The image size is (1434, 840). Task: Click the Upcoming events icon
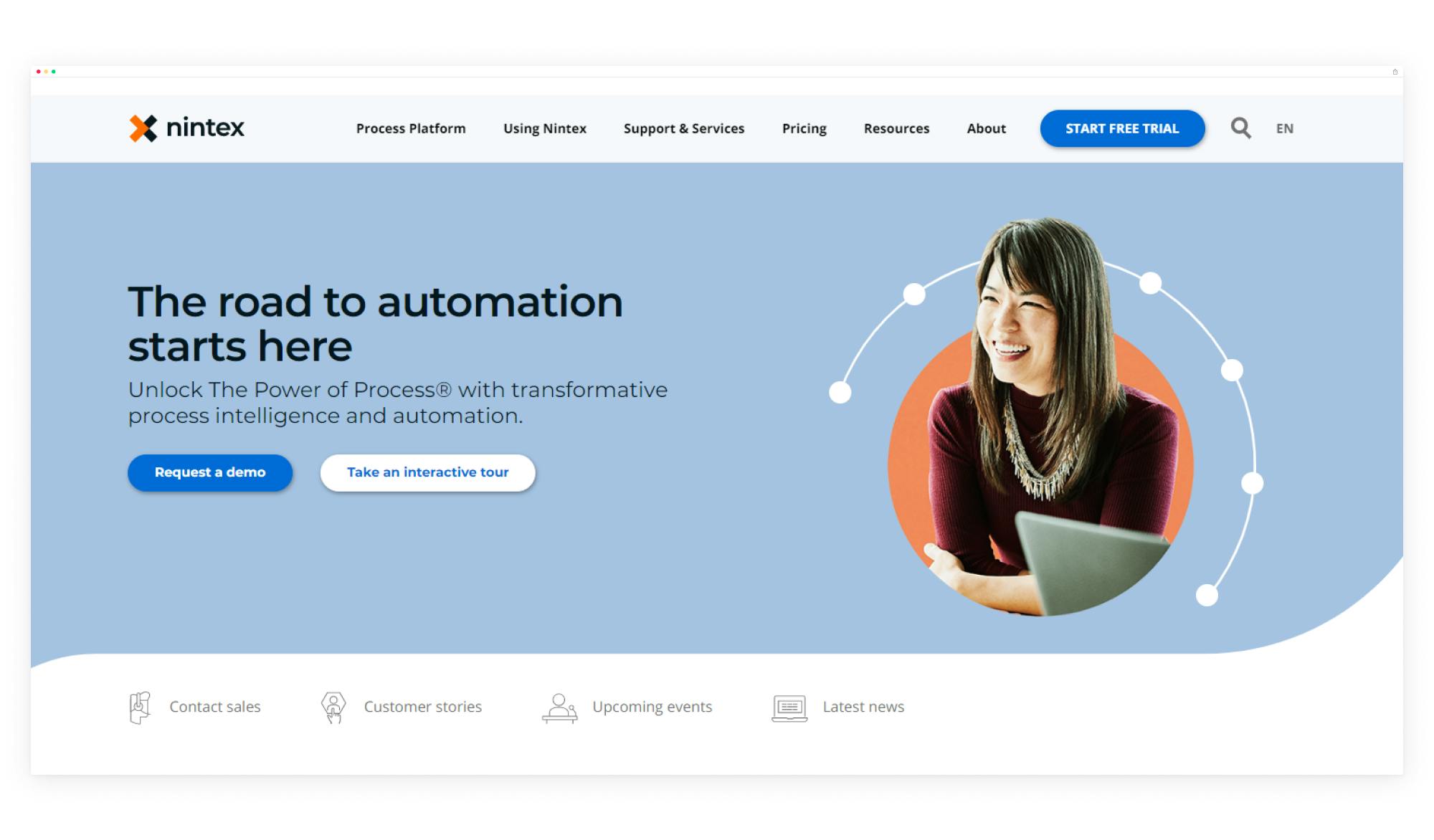click(559, 707)
